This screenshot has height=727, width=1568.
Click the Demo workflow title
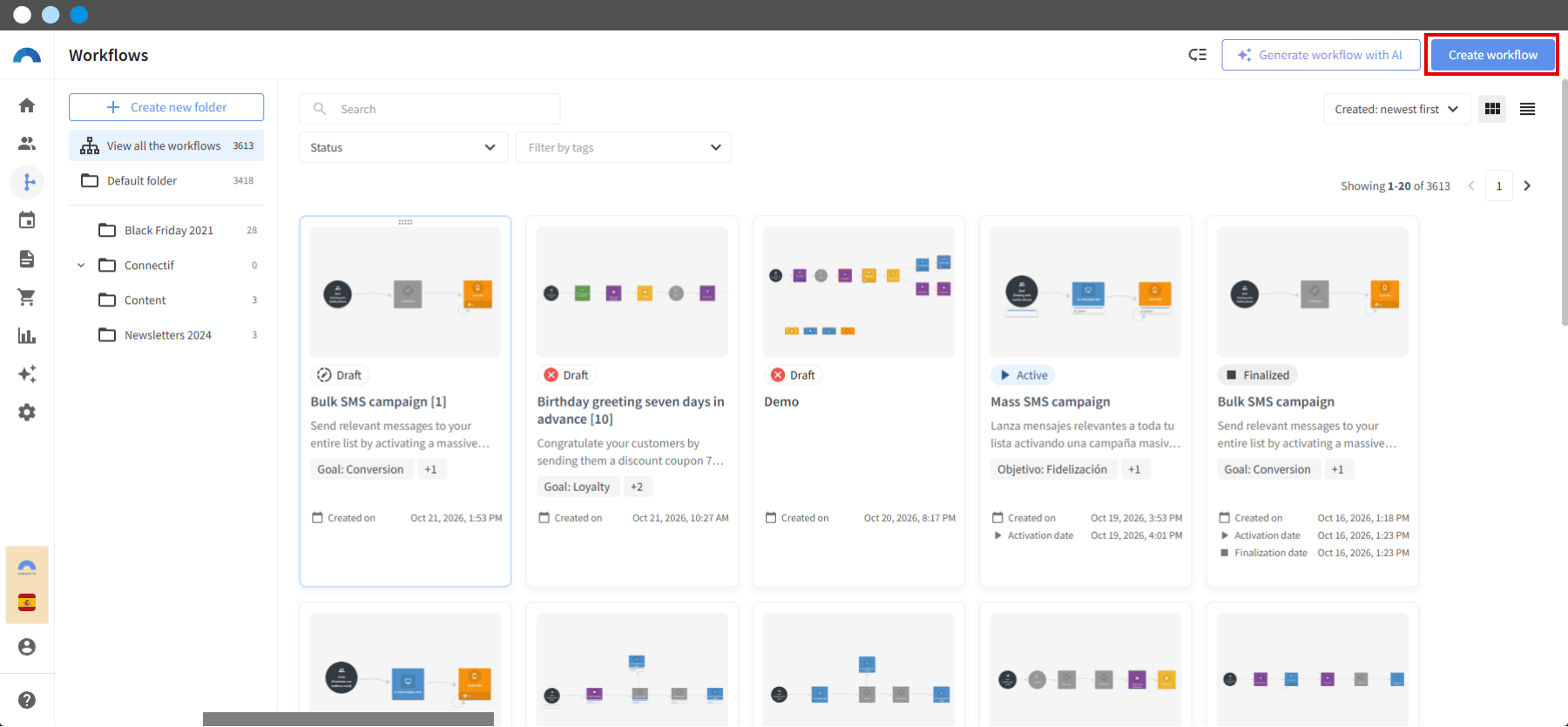[781, 401]
